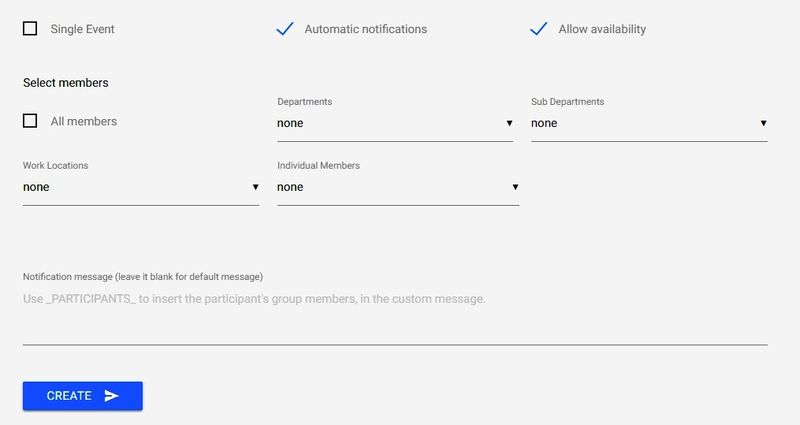
Task: Uncheck Allow availability option
Action: coord(539,29)
